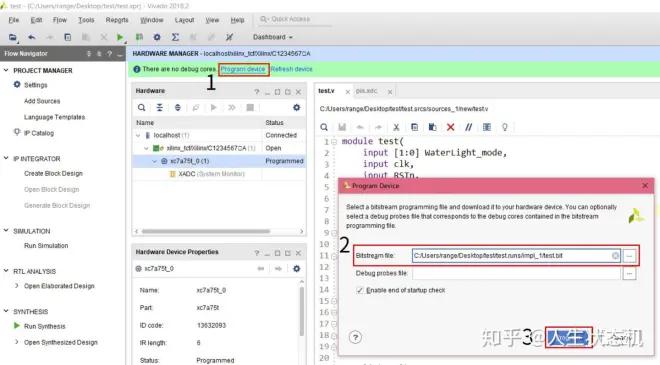Toggle comment with the slashes icon

point(468,127)
